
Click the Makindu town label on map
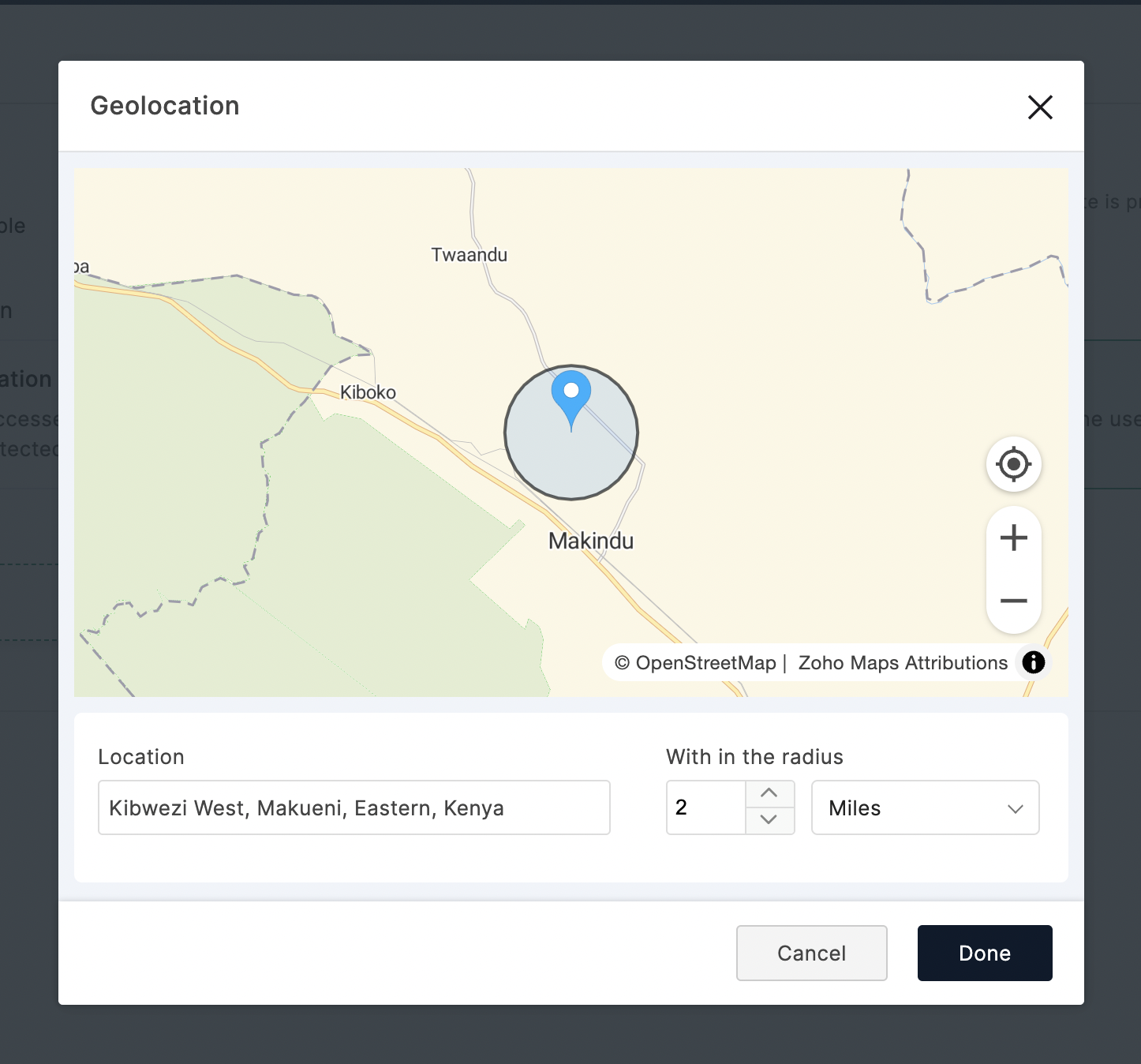pos(591,541)
